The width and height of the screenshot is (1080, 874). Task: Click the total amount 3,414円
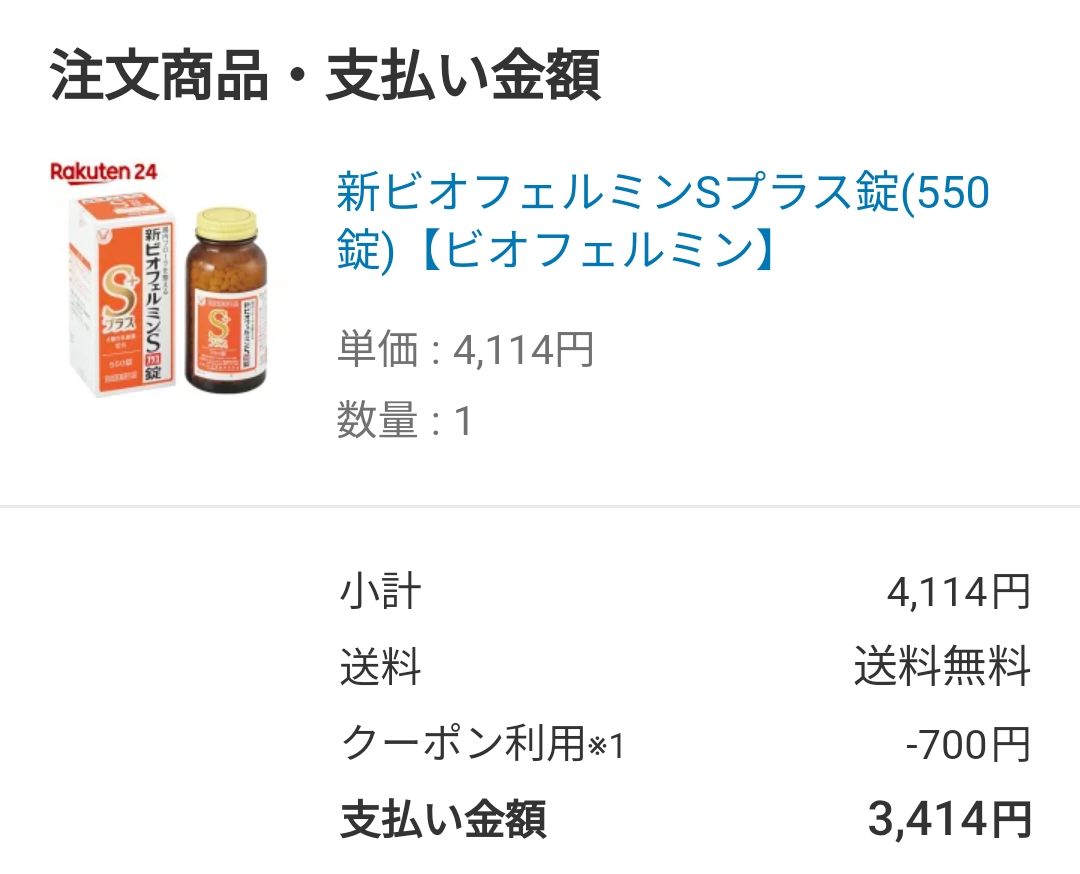click(950, 820)
